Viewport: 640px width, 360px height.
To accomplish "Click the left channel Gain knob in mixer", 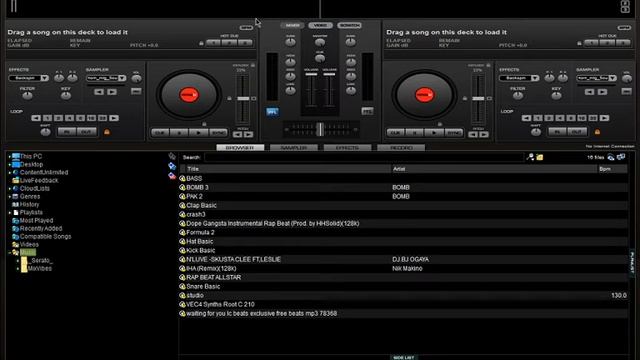I will tap(290, 42).
